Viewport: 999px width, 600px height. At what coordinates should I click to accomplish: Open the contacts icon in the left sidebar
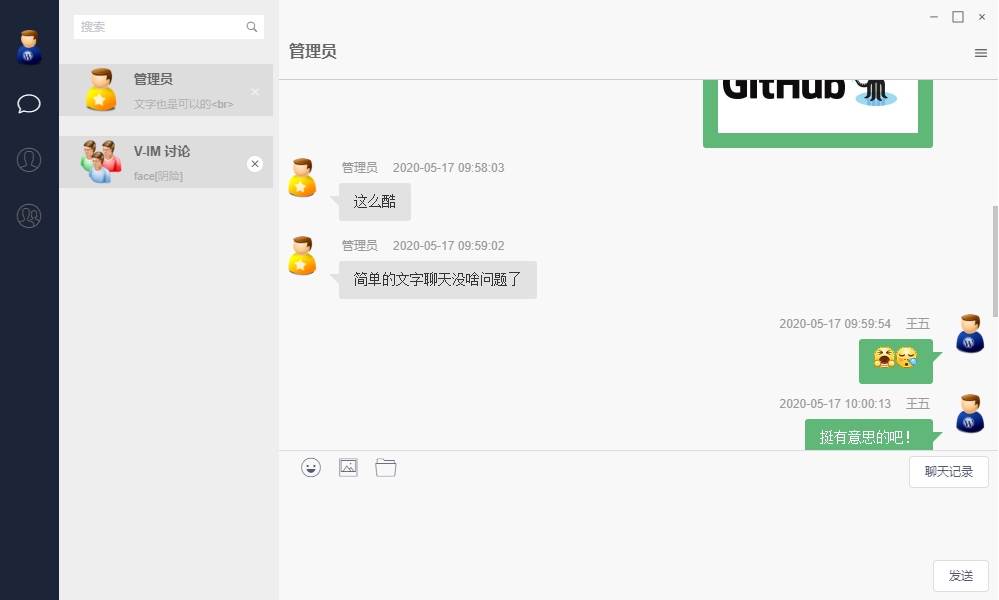pyautogui.click(x=29, y=160)
